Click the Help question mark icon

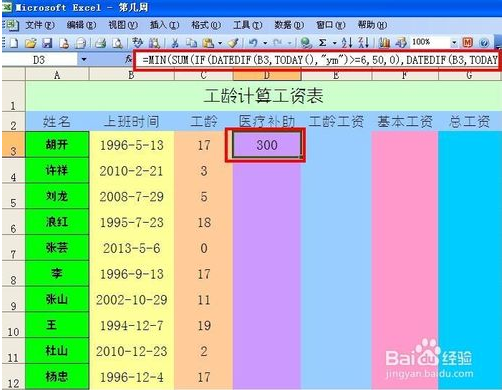pyautogui.click(x=485, y=43)
